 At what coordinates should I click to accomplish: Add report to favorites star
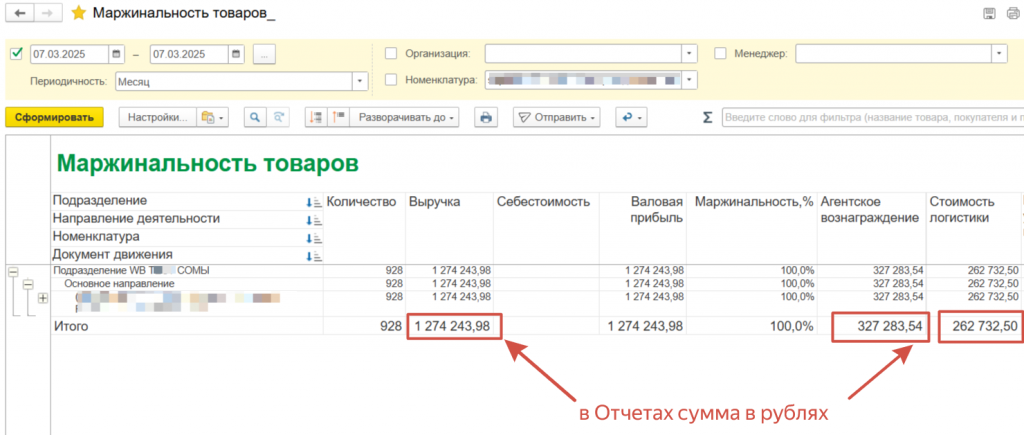click(78, 14)
